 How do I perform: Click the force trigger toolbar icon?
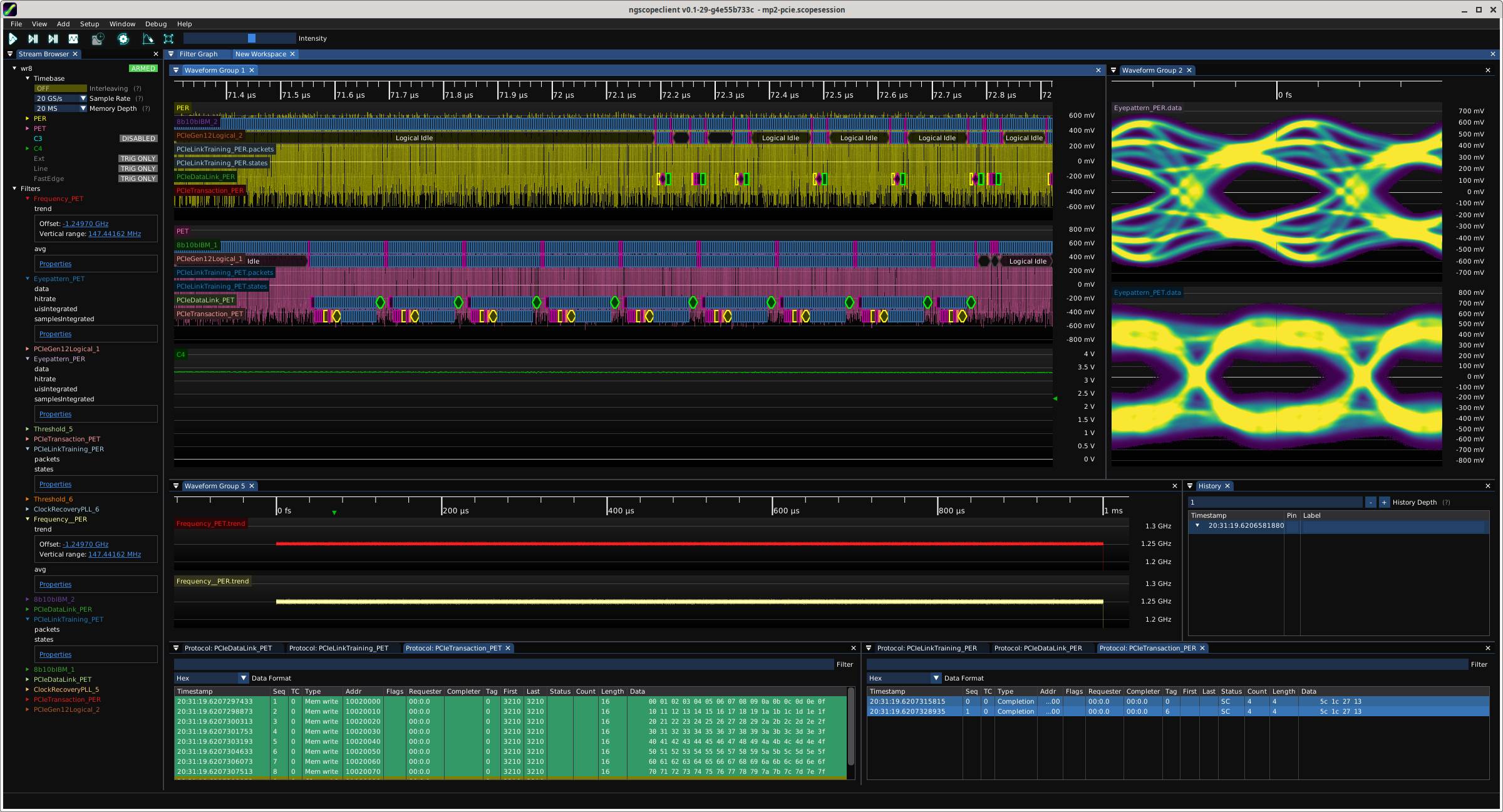(x=53, y=39)
